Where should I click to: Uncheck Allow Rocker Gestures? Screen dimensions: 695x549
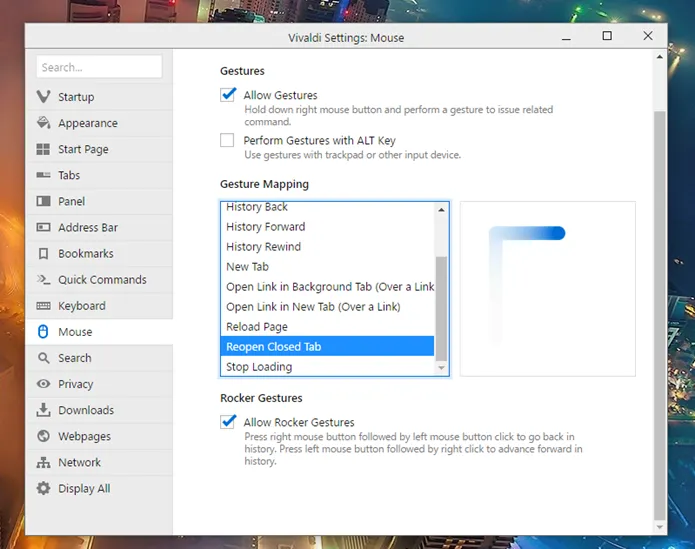[228, 422]
